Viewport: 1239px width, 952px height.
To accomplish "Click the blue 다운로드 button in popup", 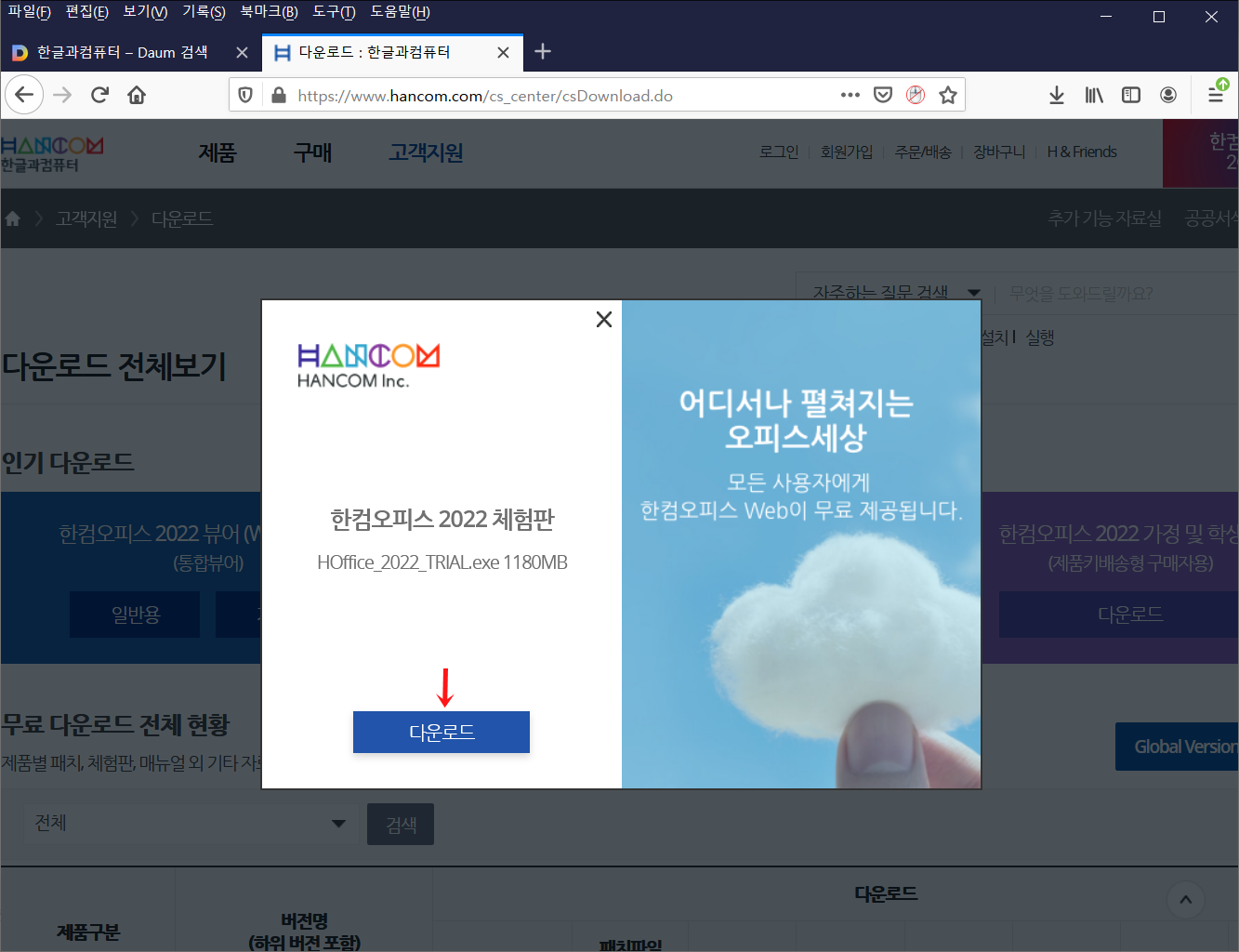I will (x=442, y=732).
